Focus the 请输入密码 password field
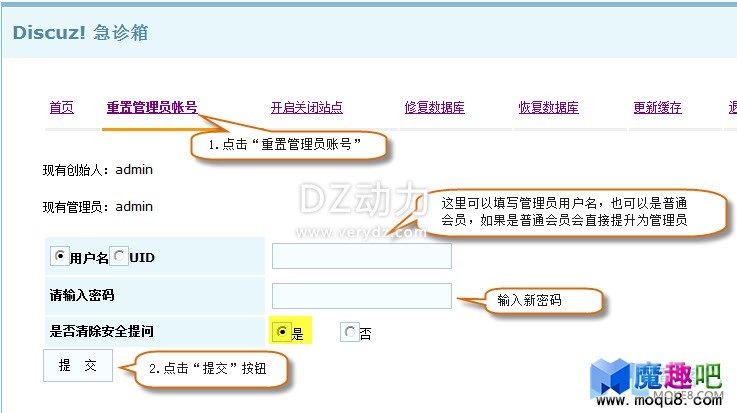 click(362, 296)
